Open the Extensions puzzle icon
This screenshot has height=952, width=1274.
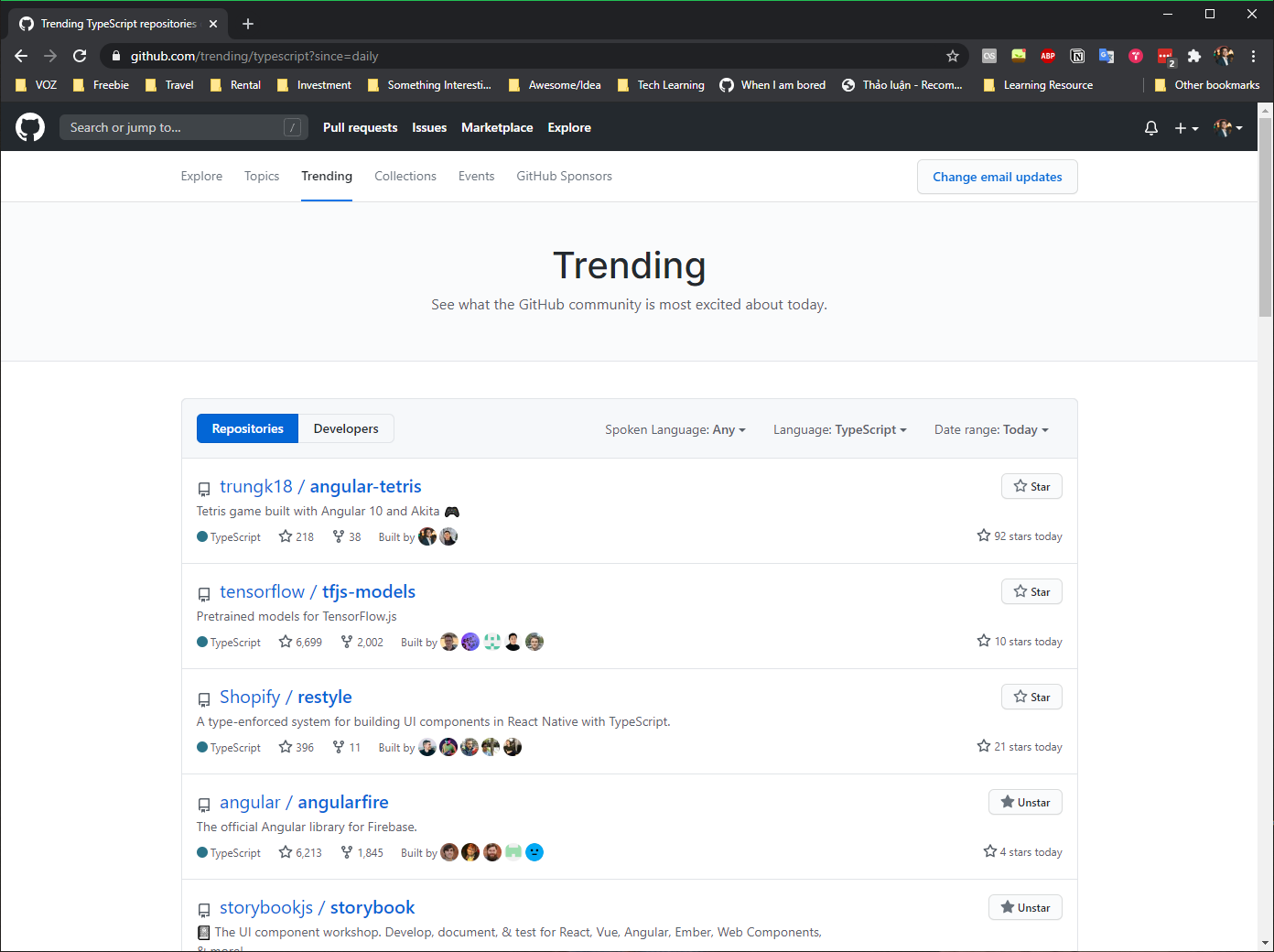tap(1193, 56)
